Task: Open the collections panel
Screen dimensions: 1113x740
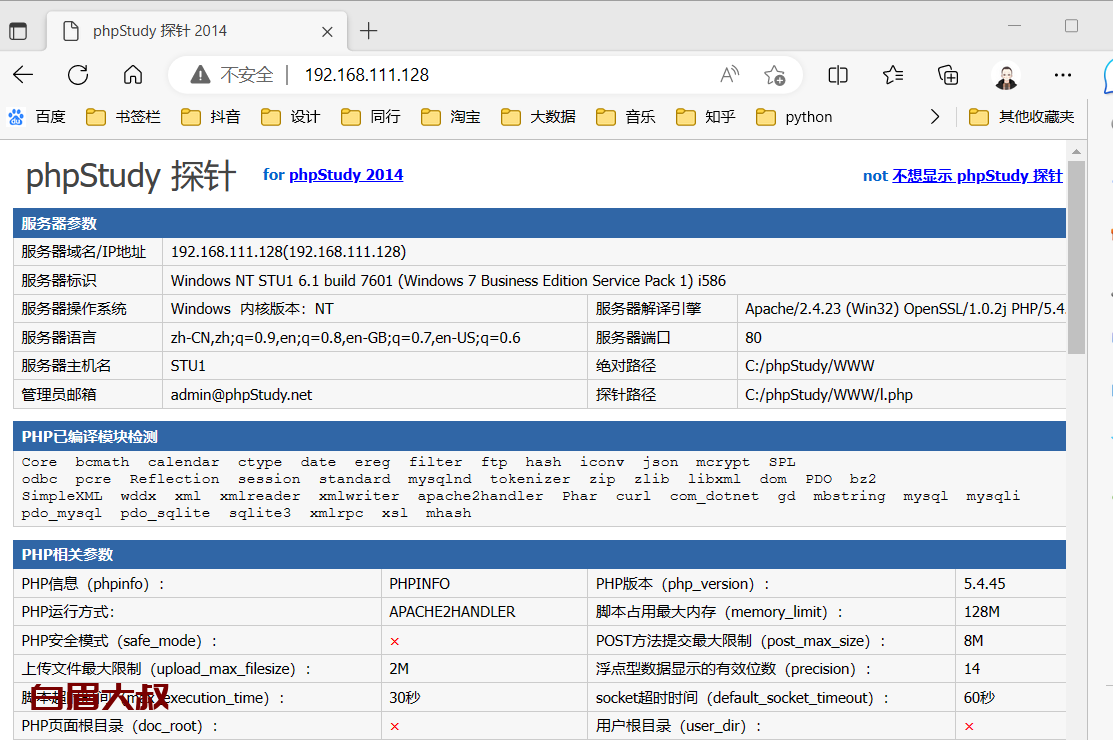Action: tap(948, 74)
